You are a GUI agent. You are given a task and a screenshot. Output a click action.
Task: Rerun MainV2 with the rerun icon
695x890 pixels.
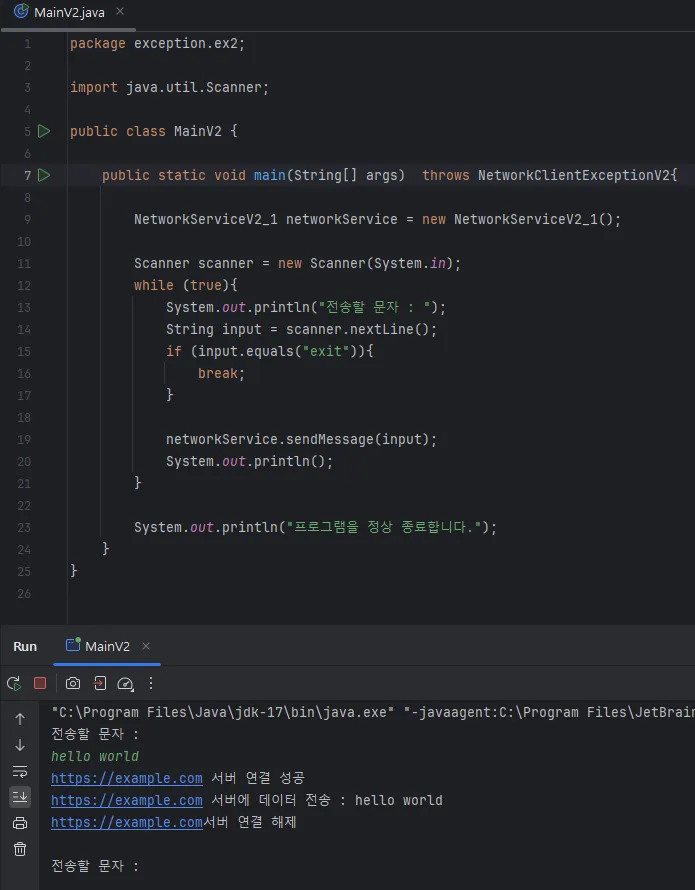(14, 683)
